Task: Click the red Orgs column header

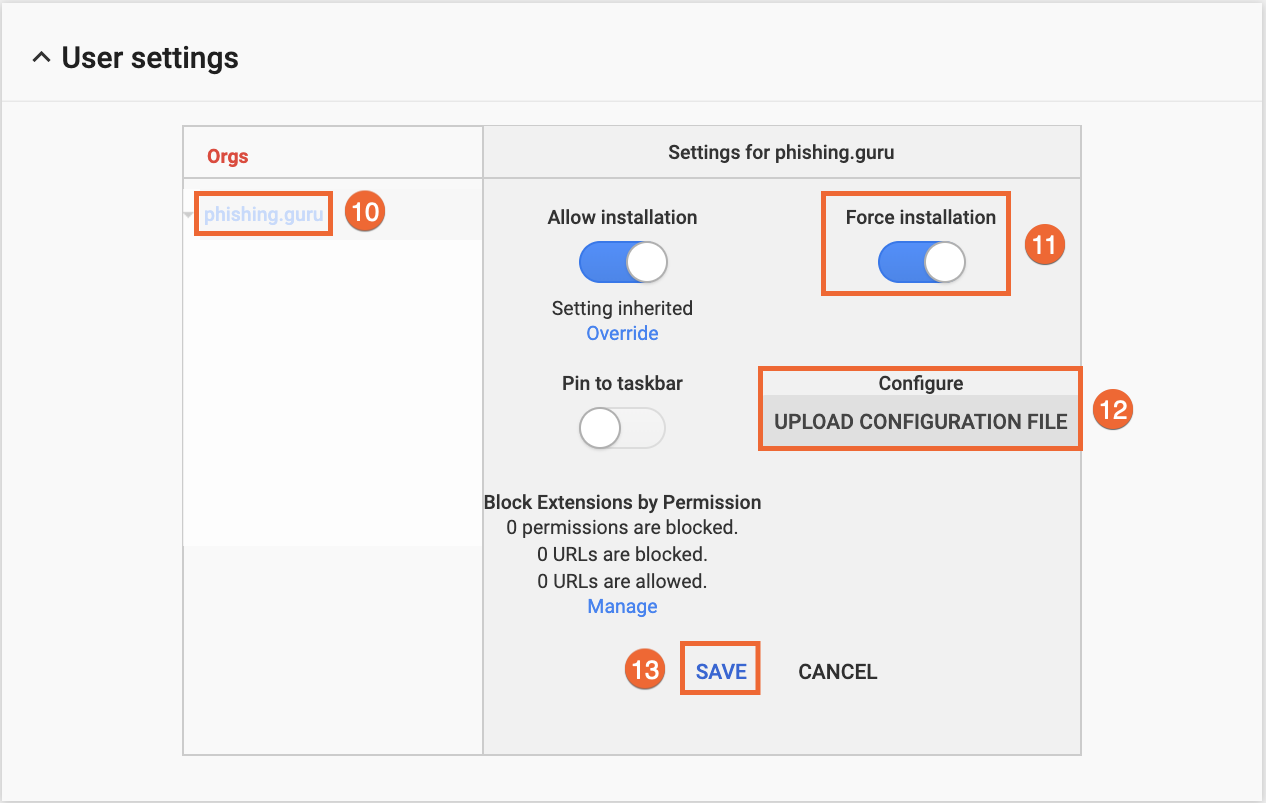Action: pyautogui.click(x=228, y=156)
